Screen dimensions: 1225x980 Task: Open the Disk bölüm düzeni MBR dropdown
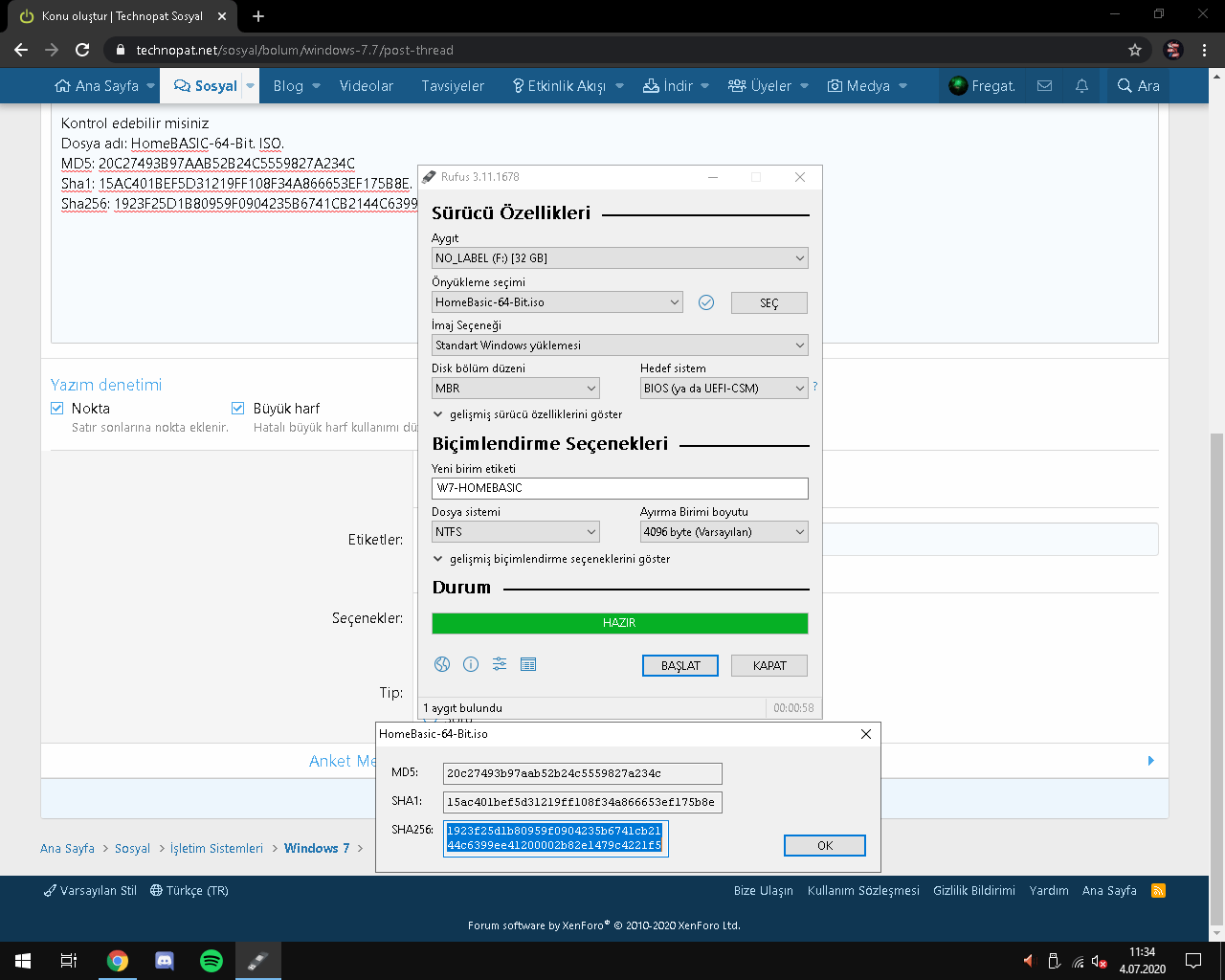pos(516,389)
